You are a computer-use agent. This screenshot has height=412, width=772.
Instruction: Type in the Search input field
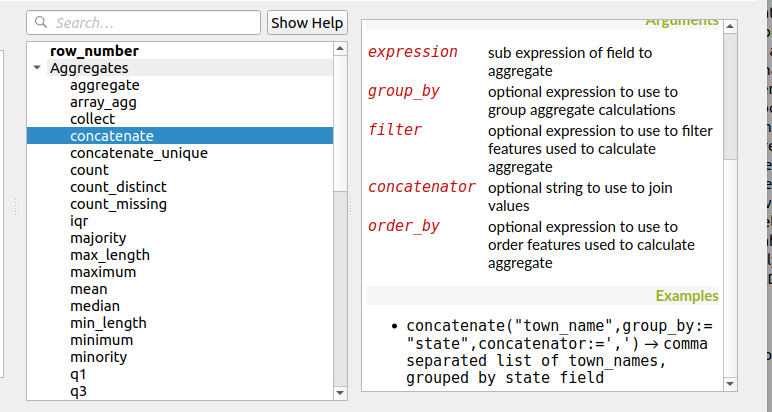[x=150, y=23]
